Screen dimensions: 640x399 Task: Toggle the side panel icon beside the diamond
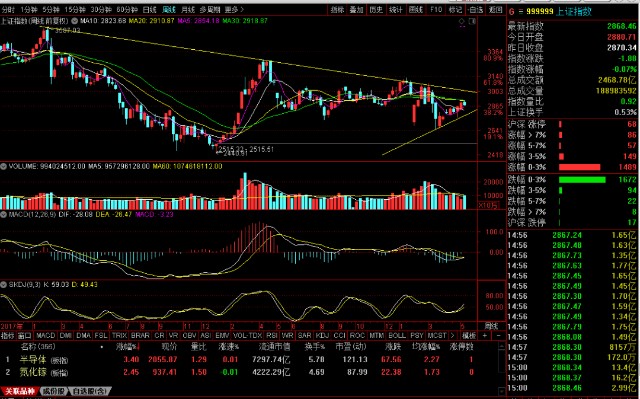pos(472,21)
